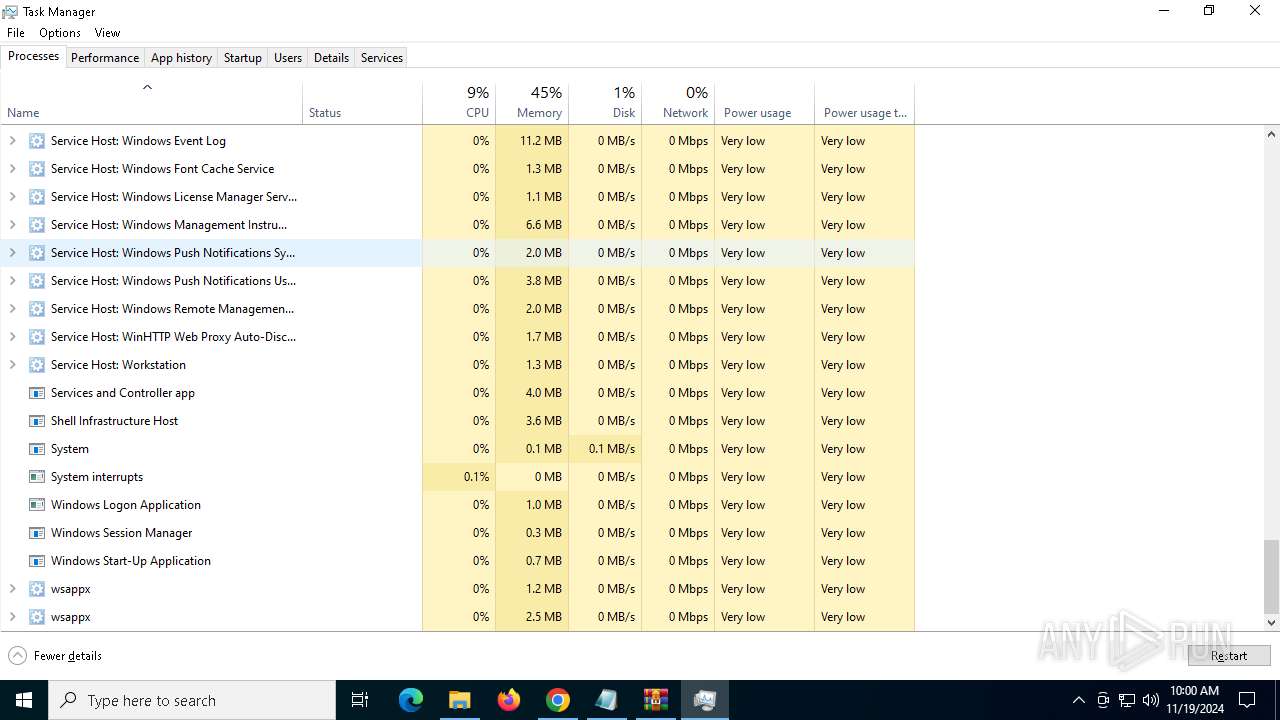1280x720 pixels.
Task: Open the notification center icon
Action: [1247, 700]
